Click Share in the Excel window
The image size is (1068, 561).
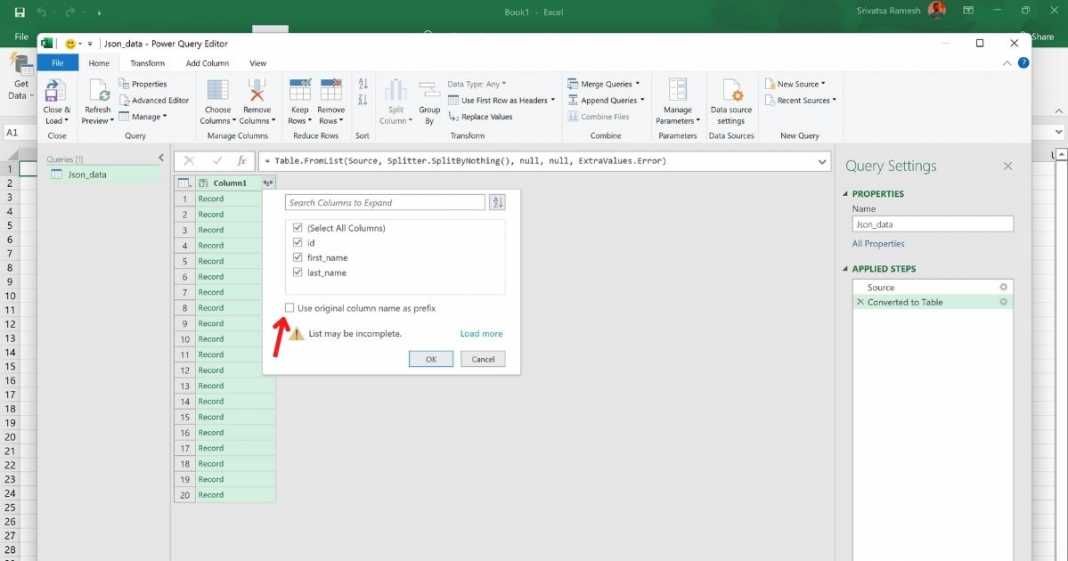[x=1042, y=37]
